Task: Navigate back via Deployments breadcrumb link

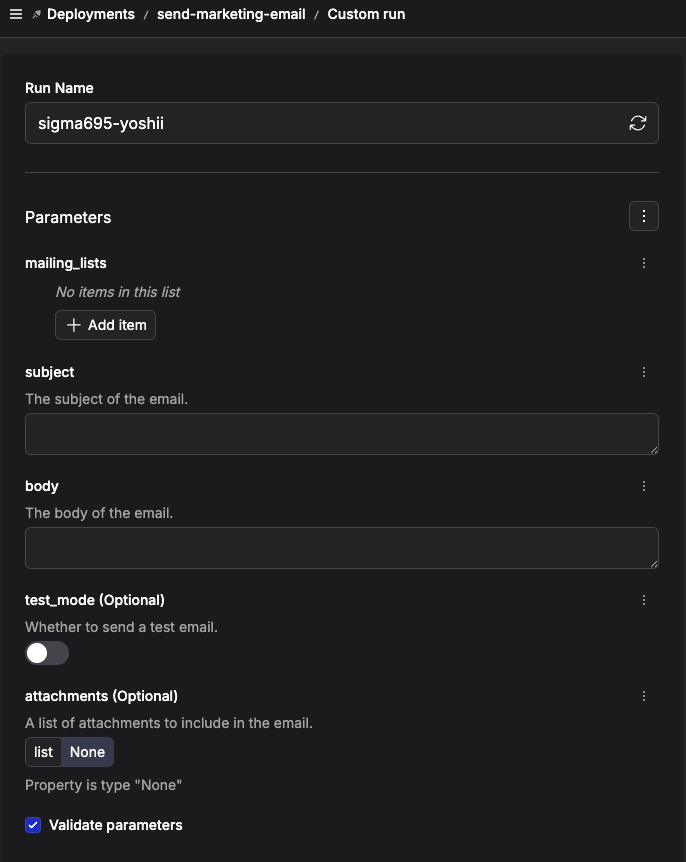Action: click(91, 14)
